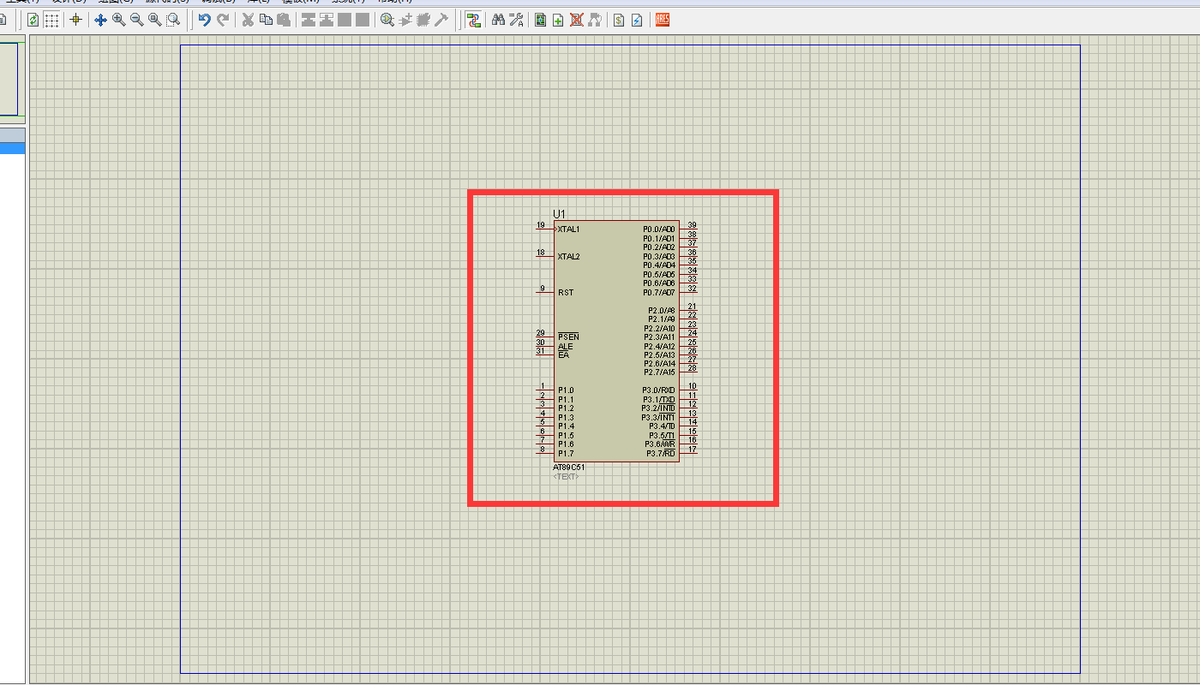Click the P3.0/RXD pin label
The height and width of the screenshot is (685, 1200).
659,390
